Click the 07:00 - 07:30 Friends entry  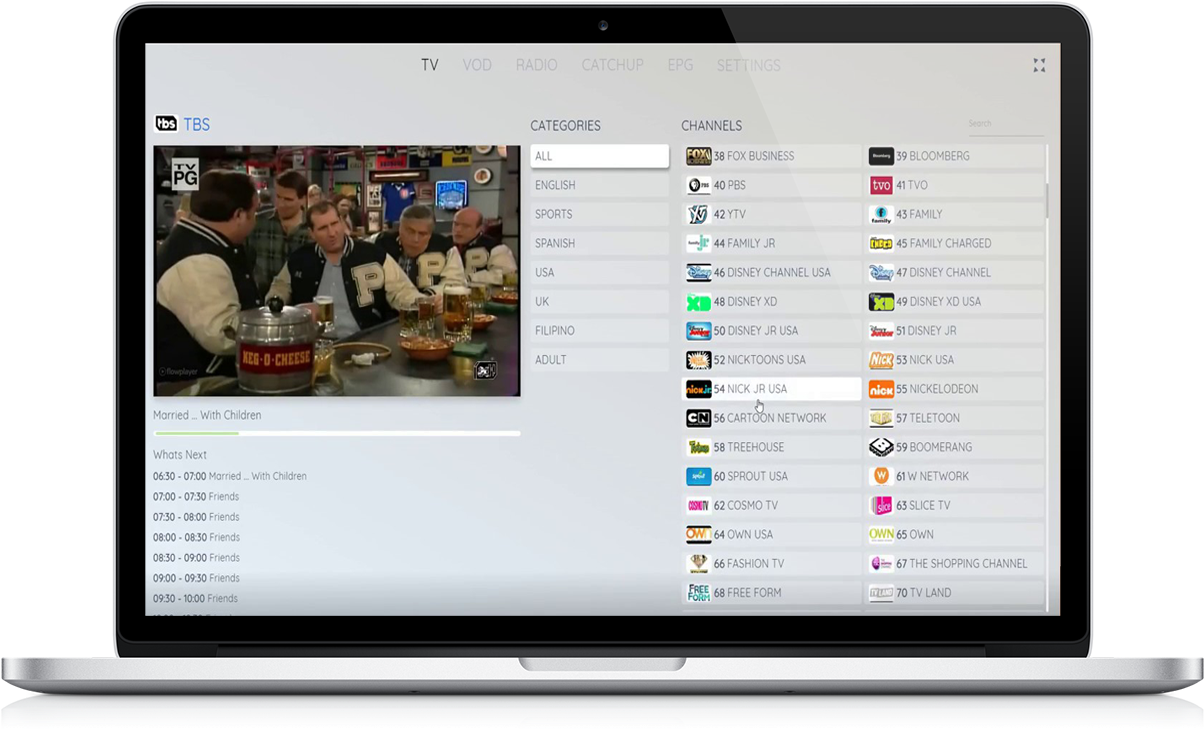point(196,496)
